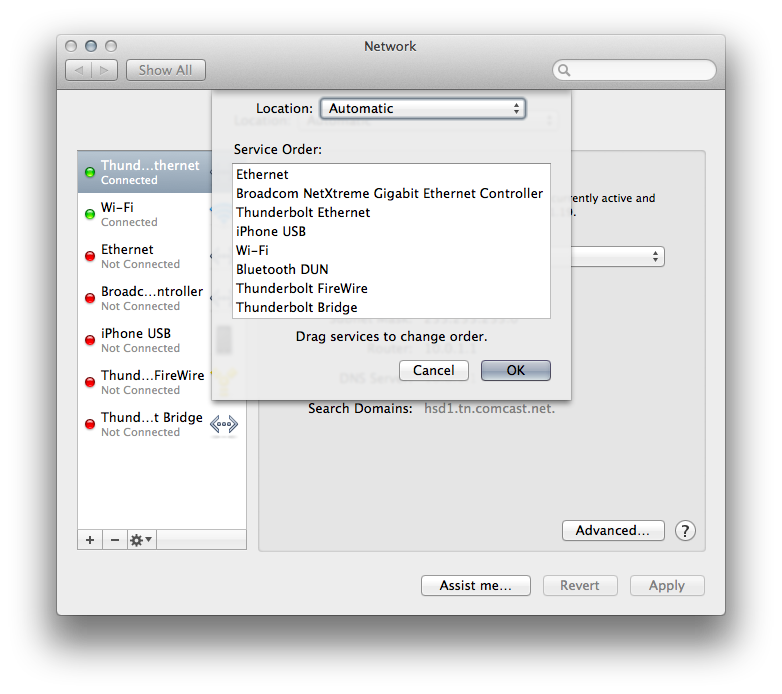Image resolution: width=782 pixels, height=694 pixels.
Task: Click the window minimize button
Action: (x=91, y=46)
